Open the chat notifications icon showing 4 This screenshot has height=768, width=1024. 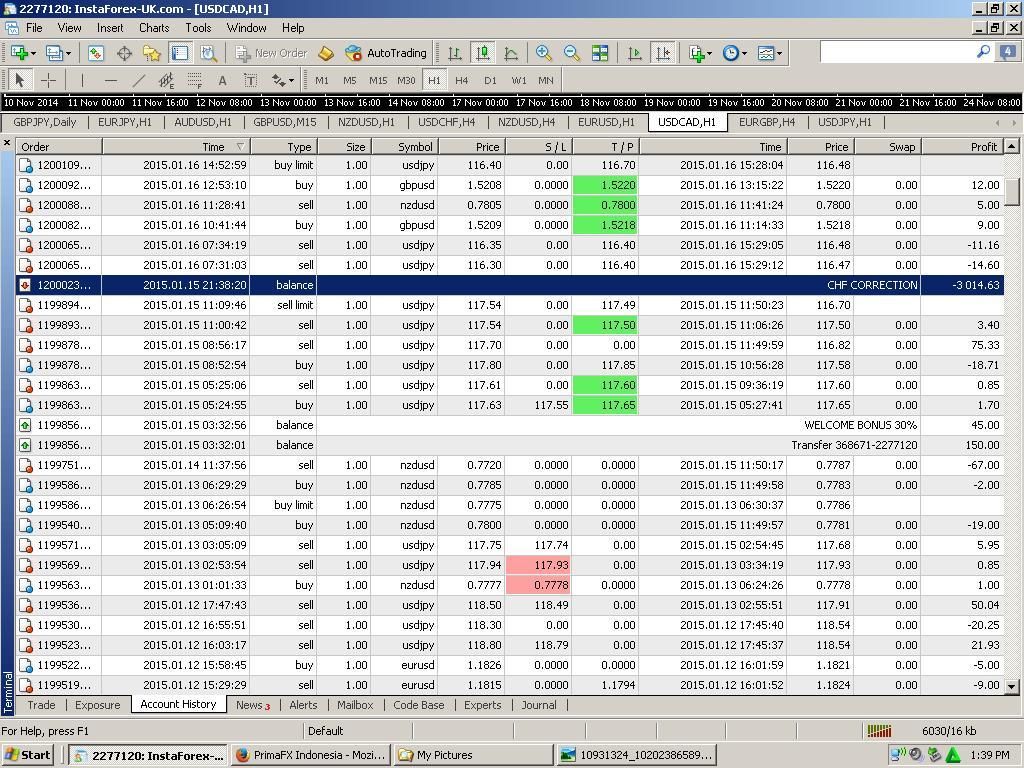click(x=1008, y=52)
